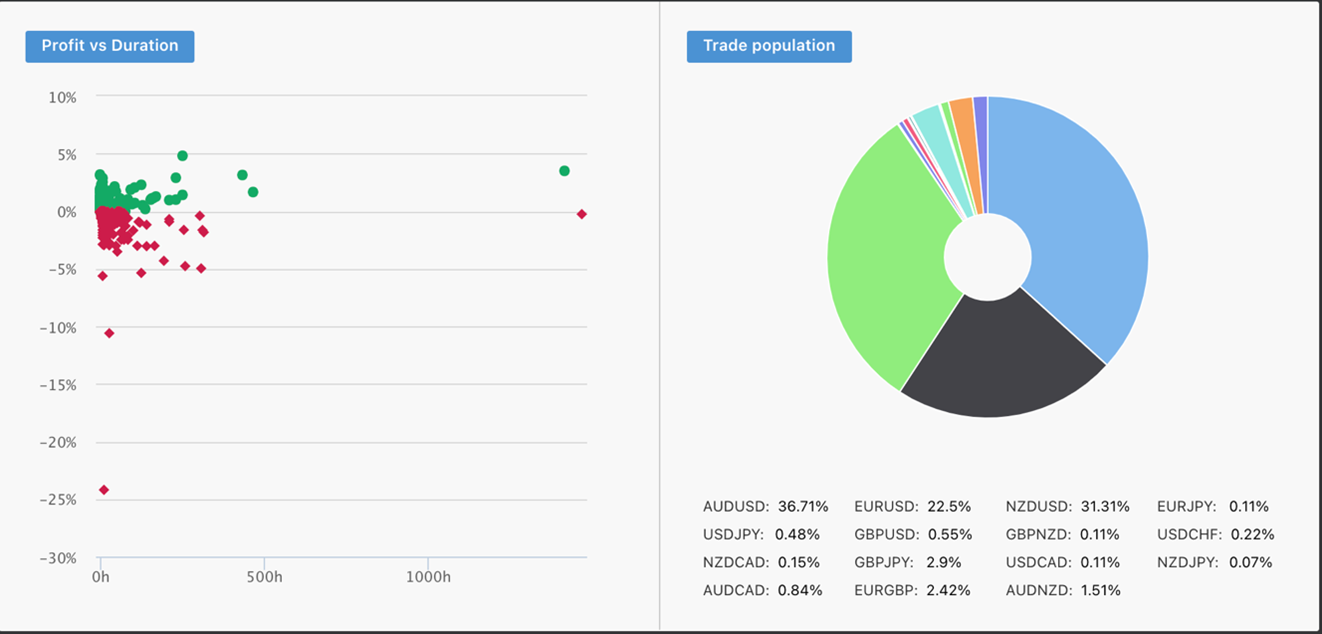Screen dimensions: 1322x634
Task: Click the NZDUSD 31.31% legend entry
Action: click(1067, 507)
